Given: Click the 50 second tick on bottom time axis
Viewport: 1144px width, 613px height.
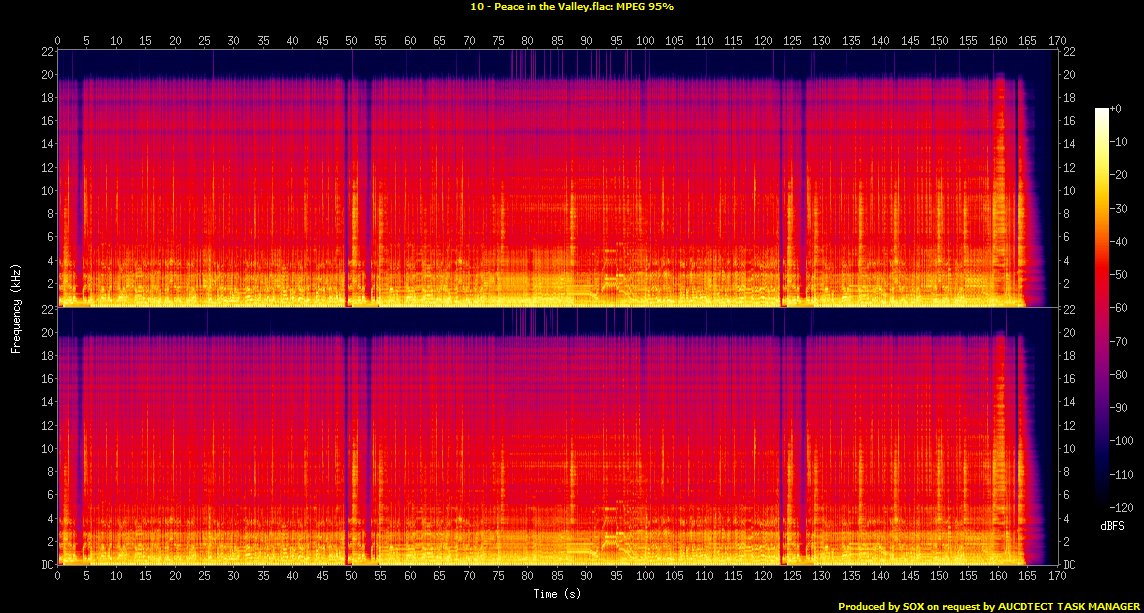Looking at the screenshot, I should pyautogui.click(x=351, y=577).
